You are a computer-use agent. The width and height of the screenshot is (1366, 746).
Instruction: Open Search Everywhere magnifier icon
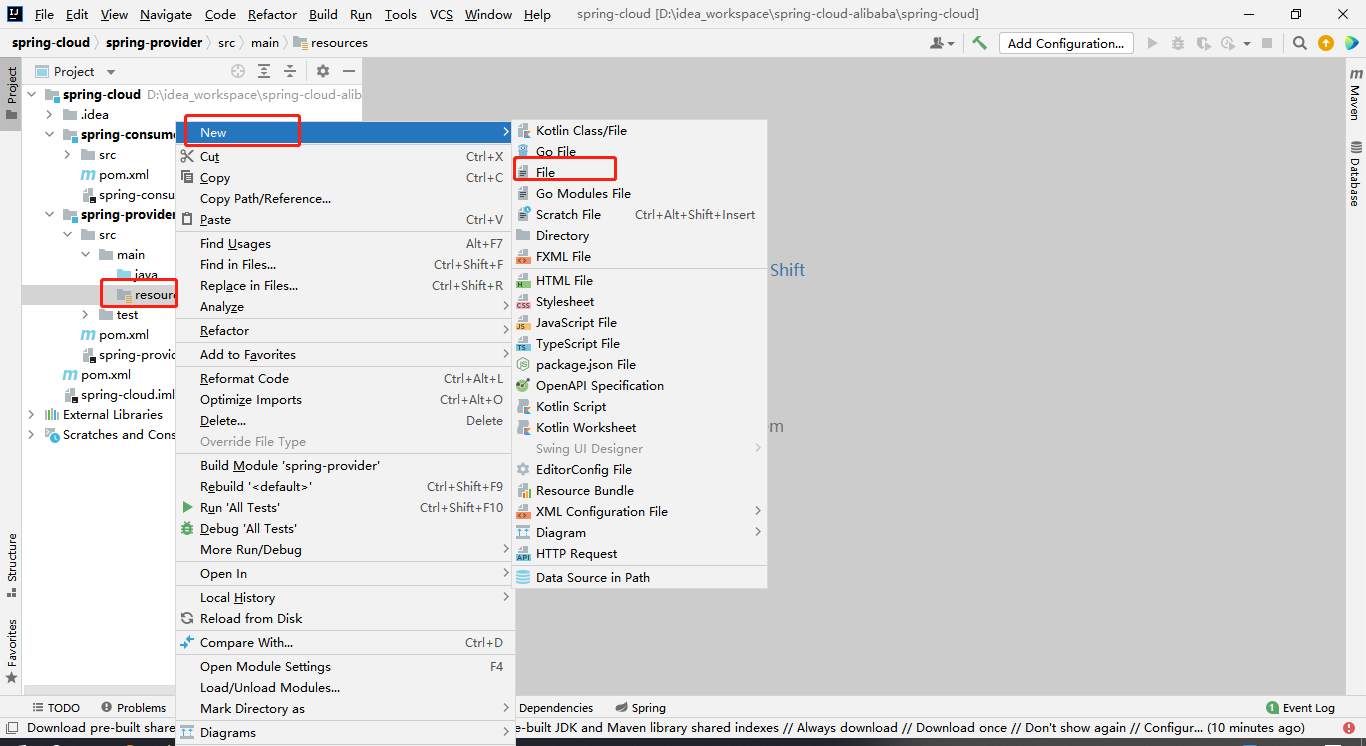pyautogui.click(x=1299, y=43)
